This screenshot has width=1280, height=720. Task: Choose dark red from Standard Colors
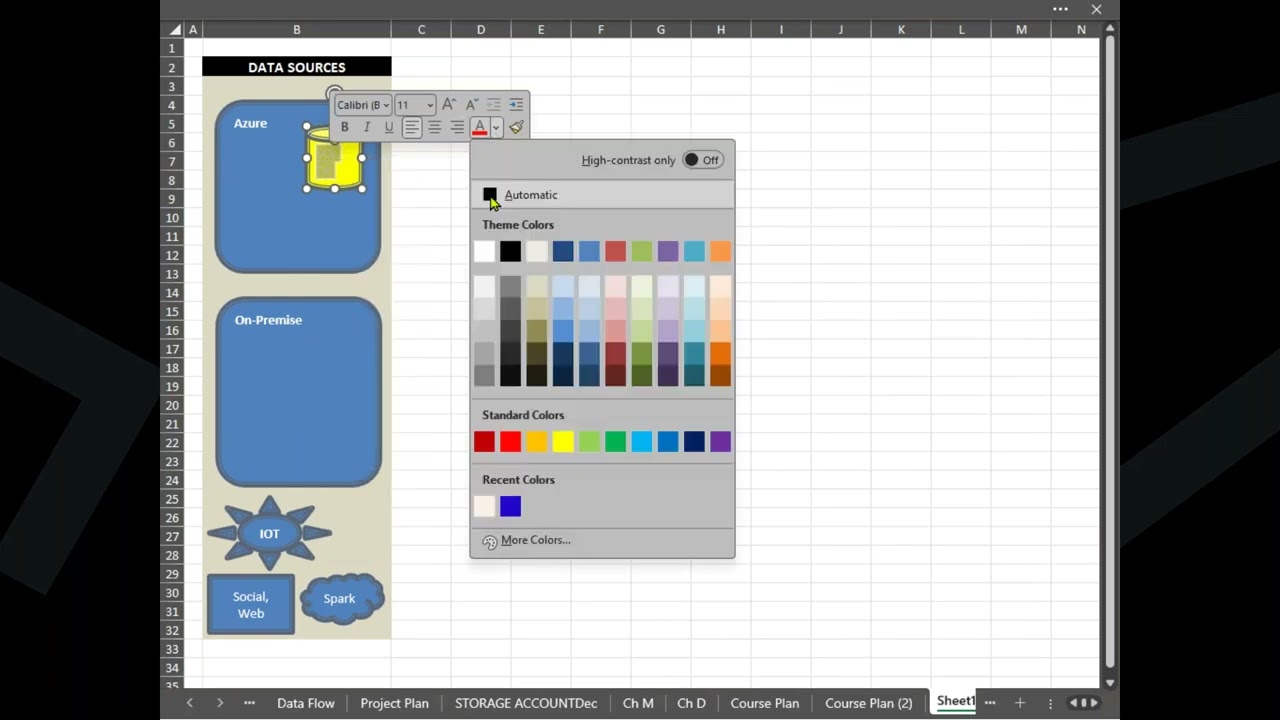pyautogui.click(x=484, y=442)
